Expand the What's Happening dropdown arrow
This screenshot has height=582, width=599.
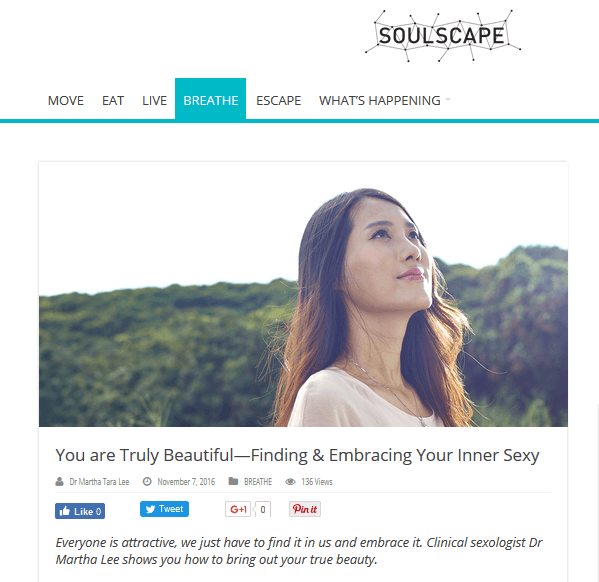tap(448, 100)
